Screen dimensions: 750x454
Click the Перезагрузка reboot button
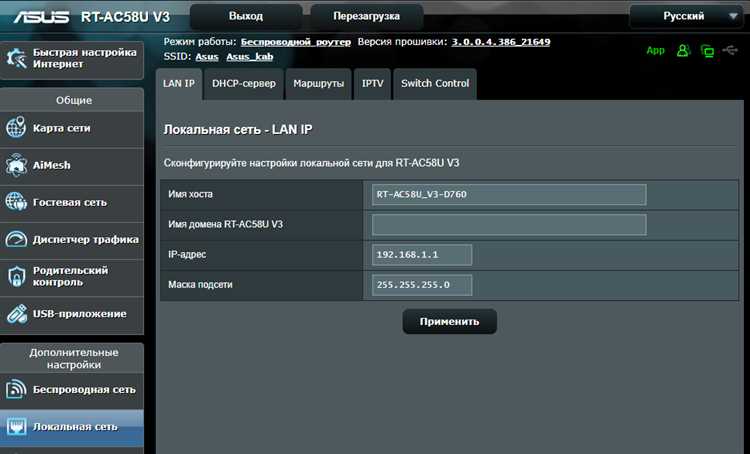pyautogui.click(x=366, y=16)
